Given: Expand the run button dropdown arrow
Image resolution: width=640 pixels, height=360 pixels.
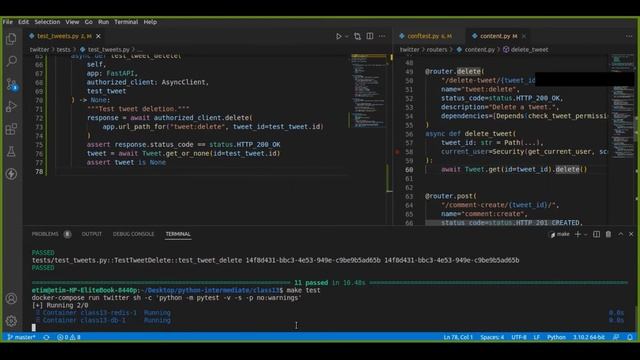Looking at the screenshot, I should pos(347,36).
